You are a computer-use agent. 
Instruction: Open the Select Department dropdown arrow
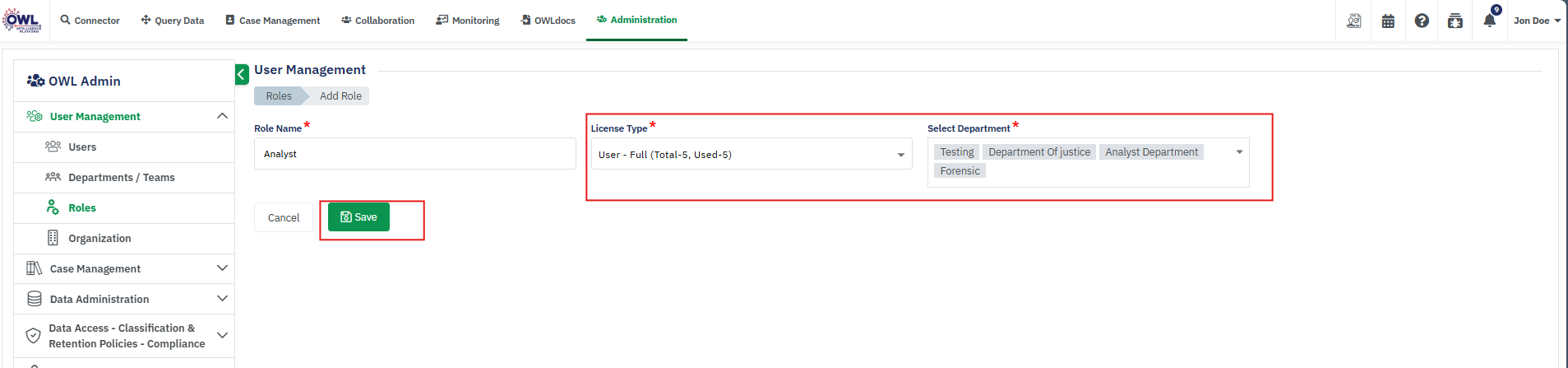click(x=1239, y=152)
